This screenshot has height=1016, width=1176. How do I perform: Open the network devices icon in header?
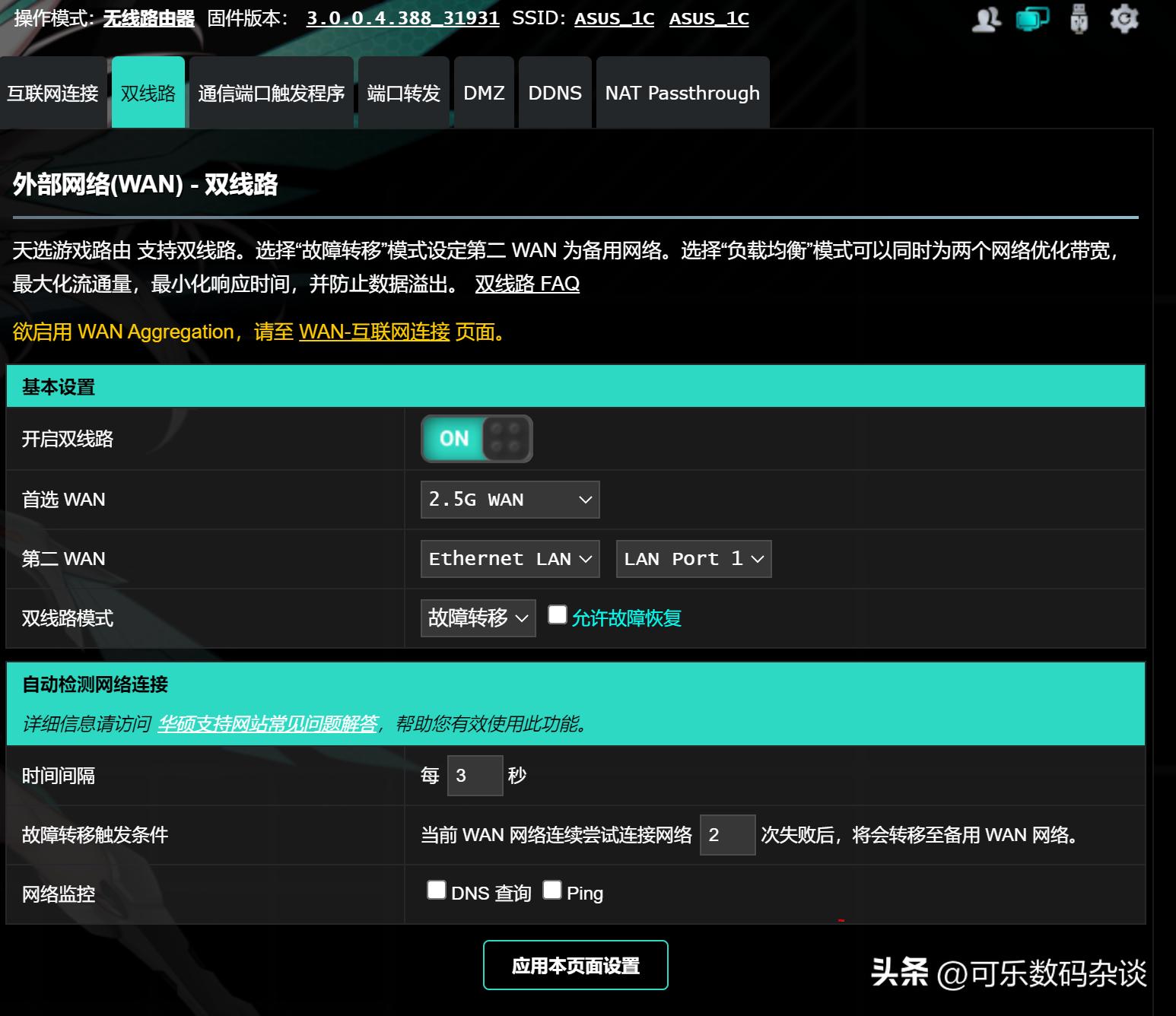point(1031,19)
